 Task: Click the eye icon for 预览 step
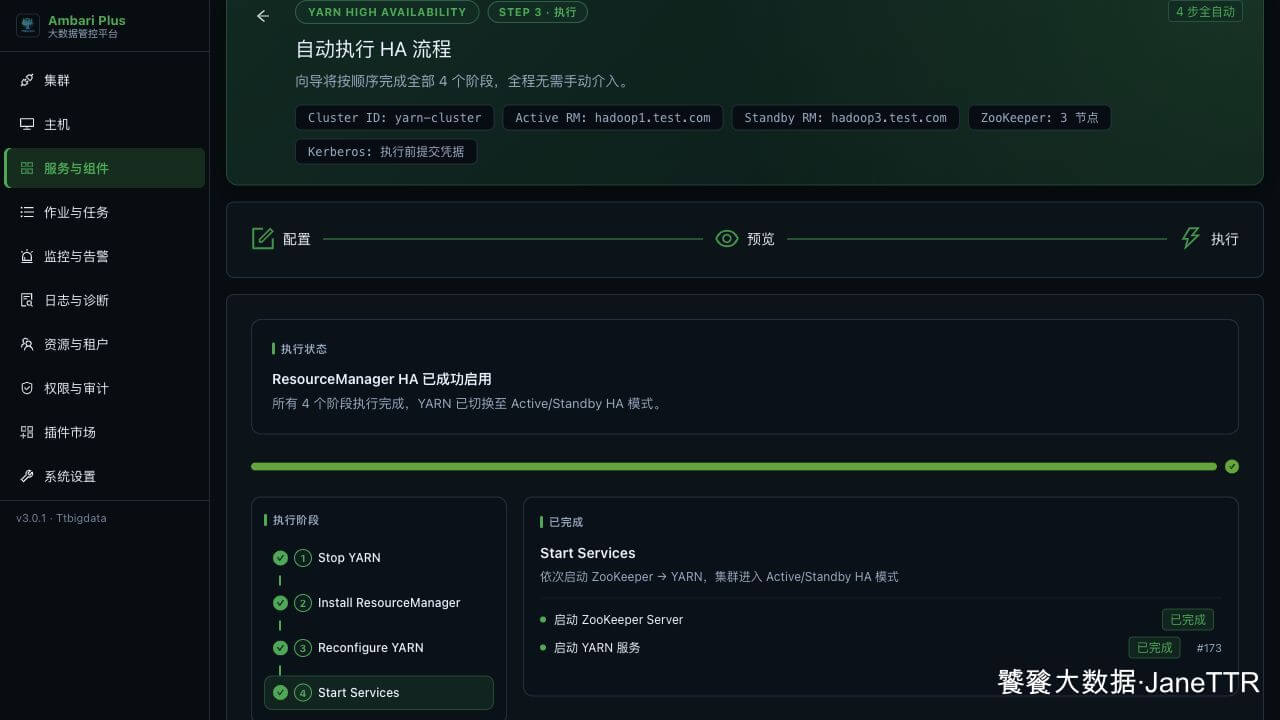click(727, 238)
